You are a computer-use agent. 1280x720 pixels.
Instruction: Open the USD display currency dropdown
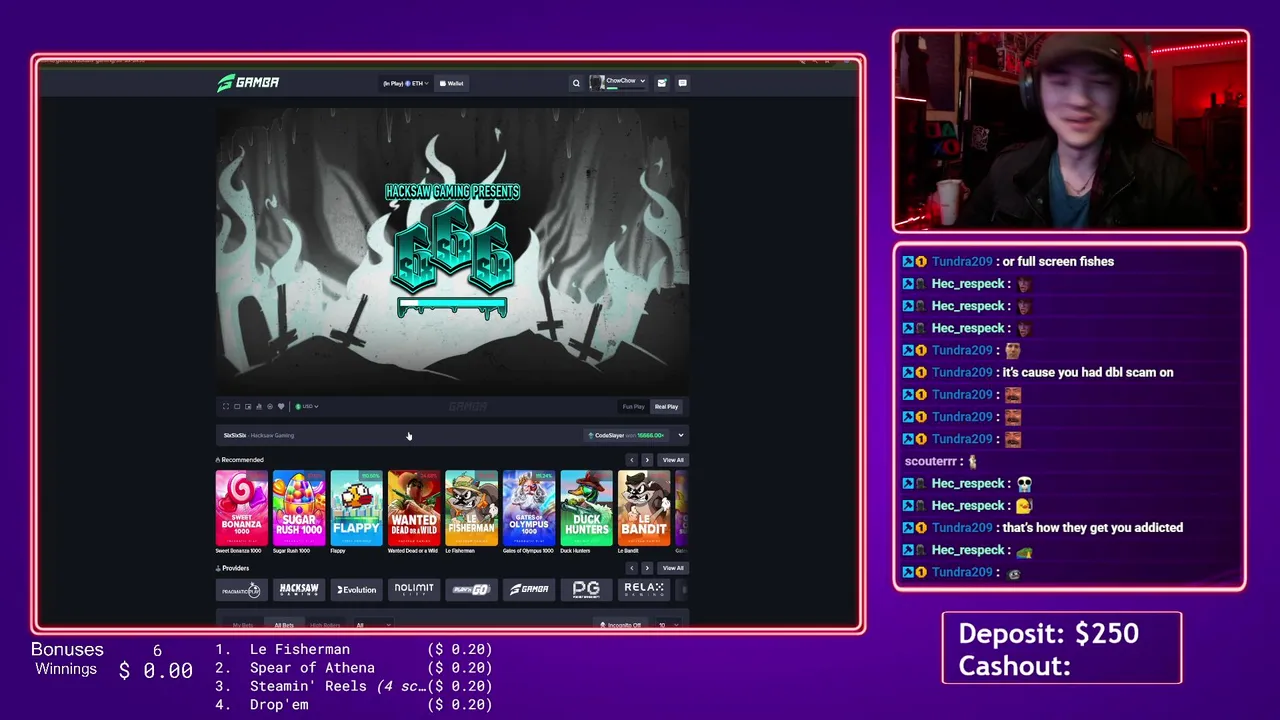pyautogui.click(x=306, y=407)
